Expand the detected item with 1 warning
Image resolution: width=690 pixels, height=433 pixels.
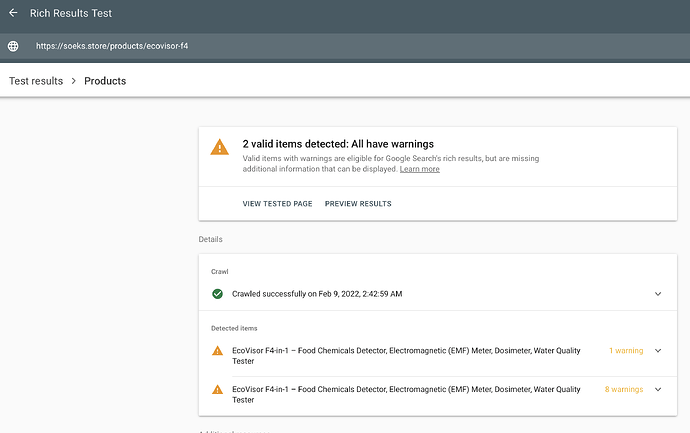coord(657,351)
